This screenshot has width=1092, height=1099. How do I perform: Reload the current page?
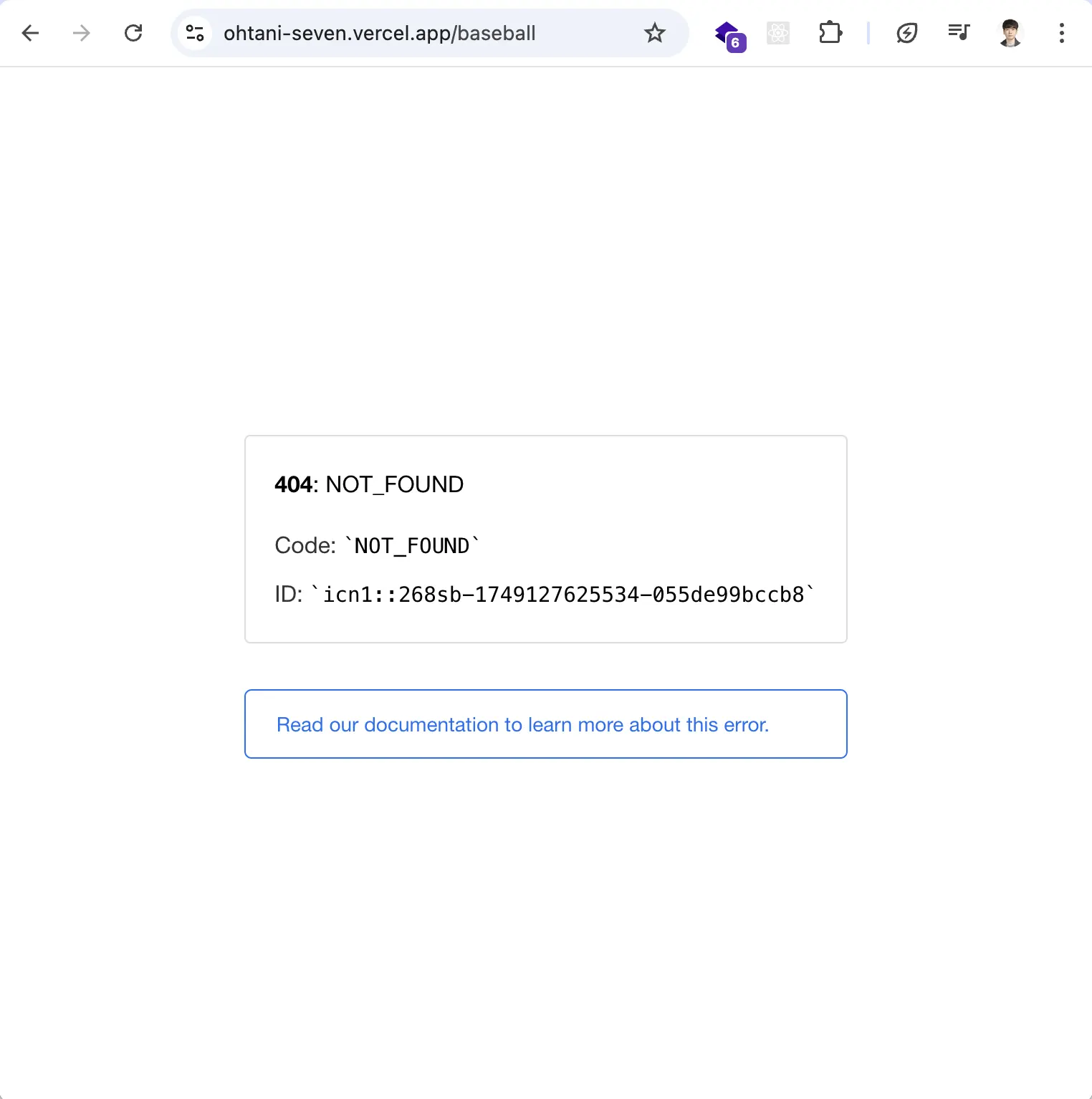tap(133, 33)
